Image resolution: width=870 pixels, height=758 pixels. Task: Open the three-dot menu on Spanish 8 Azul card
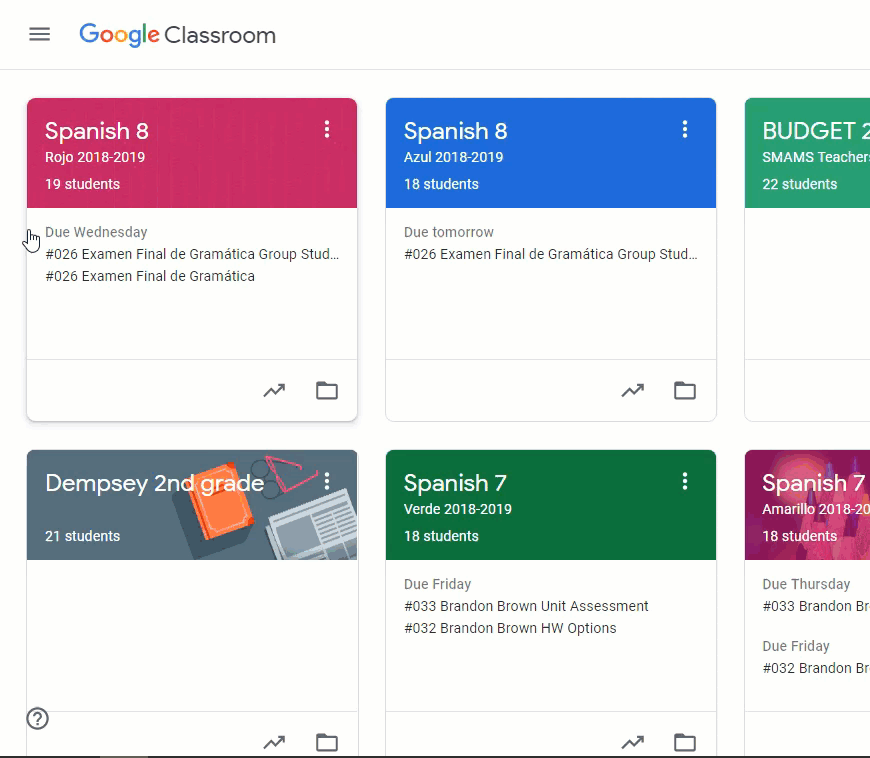coord(685,129)
